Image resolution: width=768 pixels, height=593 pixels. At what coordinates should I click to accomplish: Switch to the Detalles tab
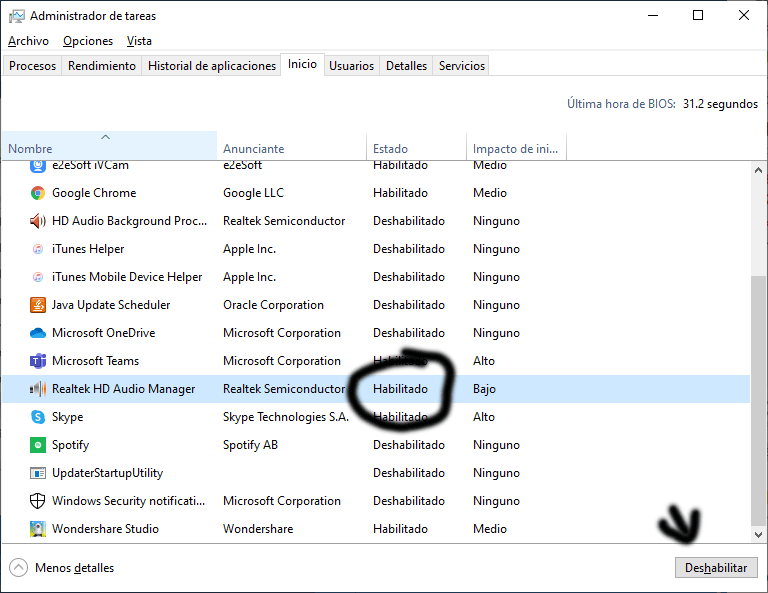(x=406, y=66)
